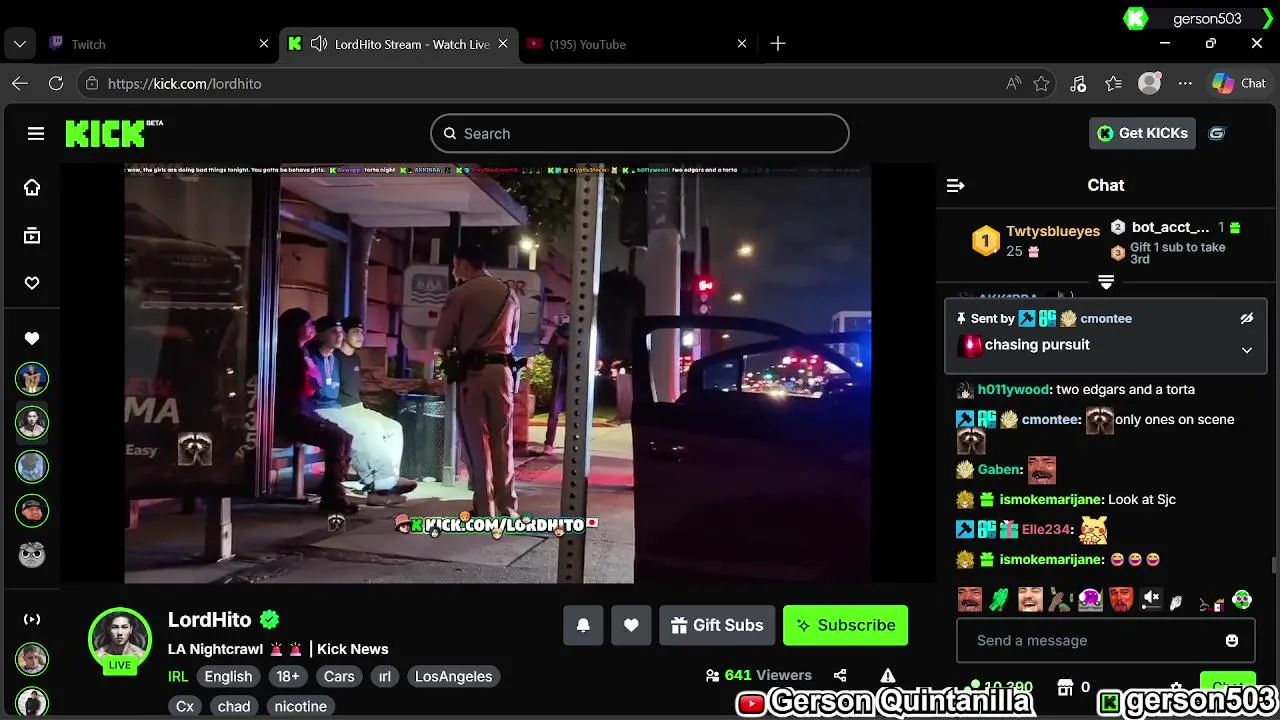Open Browse icon in sidebar
The width and height of the screenshot is (1280, 720).
(32, 236)
